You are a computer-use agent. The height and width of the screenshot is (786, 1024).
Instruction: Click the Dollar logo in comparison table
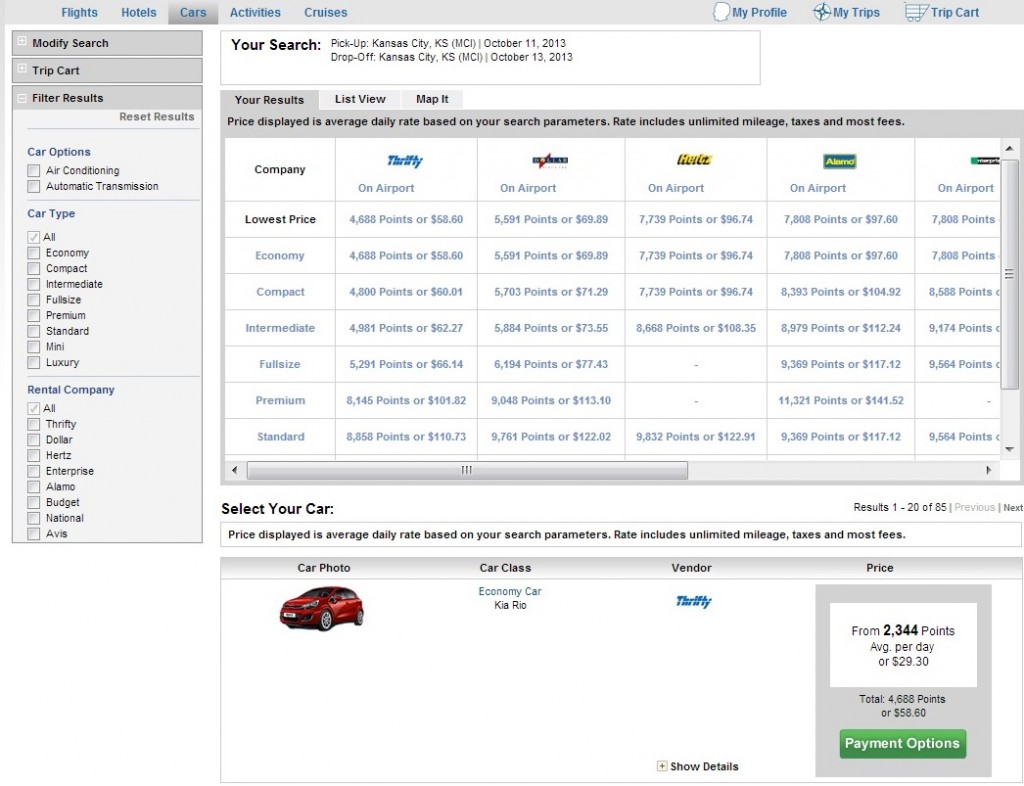551,161
